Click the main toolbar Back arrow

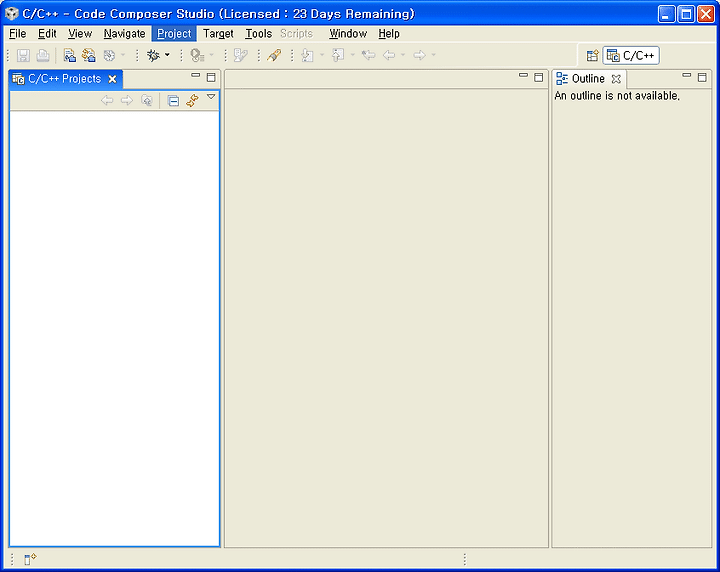[x=389, y=56]
